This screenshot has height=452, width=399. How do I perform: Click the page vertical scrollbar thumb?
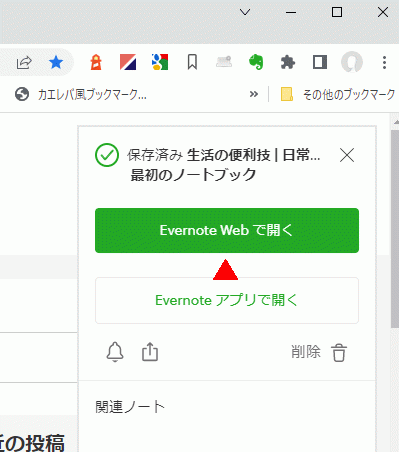pos(395,228)
